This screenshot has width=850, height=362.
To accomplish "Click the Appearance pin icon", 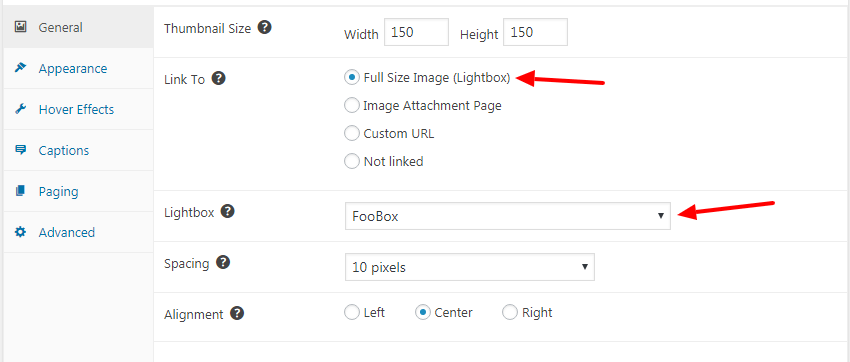I will click(x=21, y=68).
